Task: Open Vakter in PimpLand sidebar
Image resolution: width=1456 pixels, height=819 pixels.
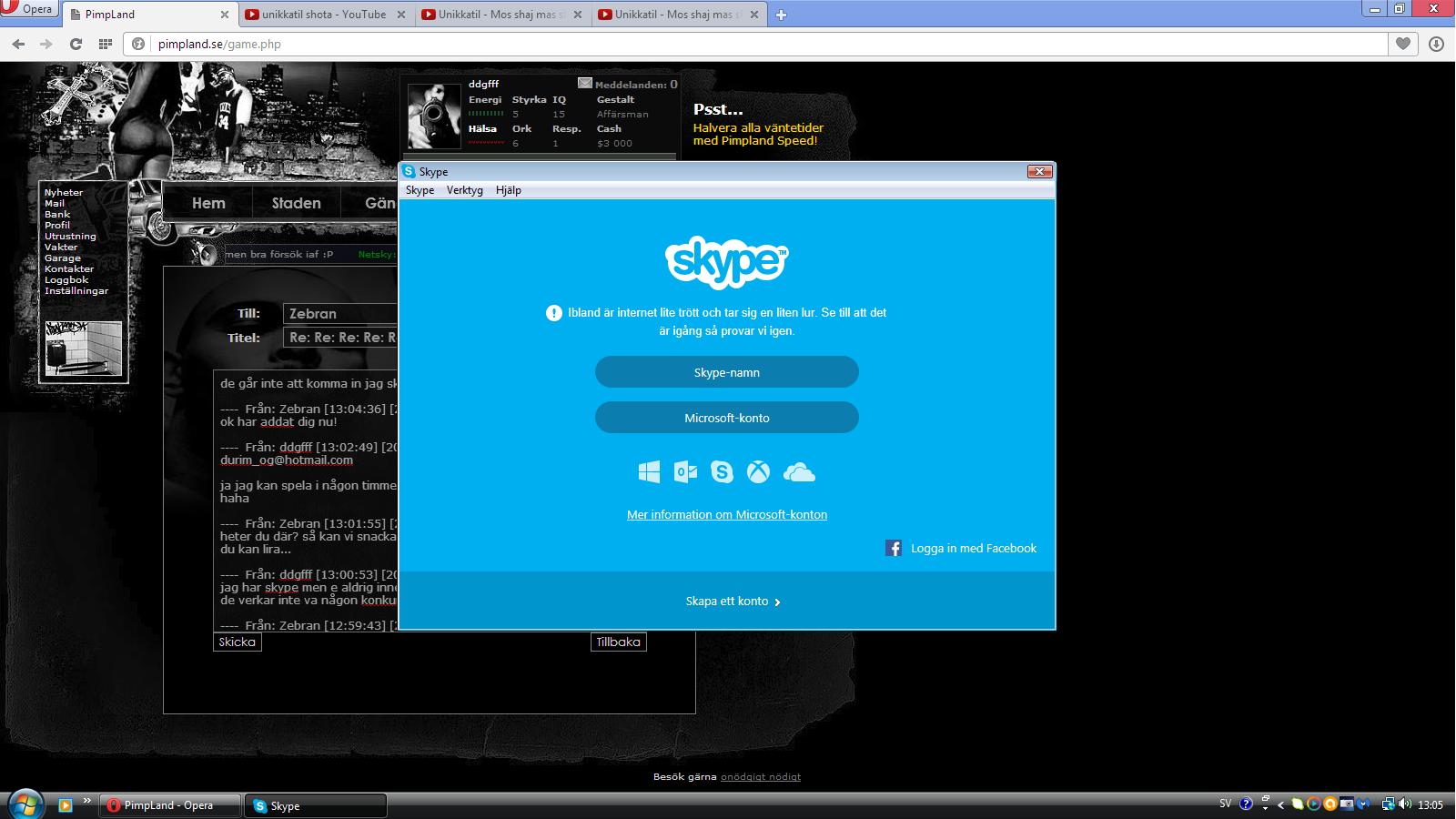Action: click(61, 248)
